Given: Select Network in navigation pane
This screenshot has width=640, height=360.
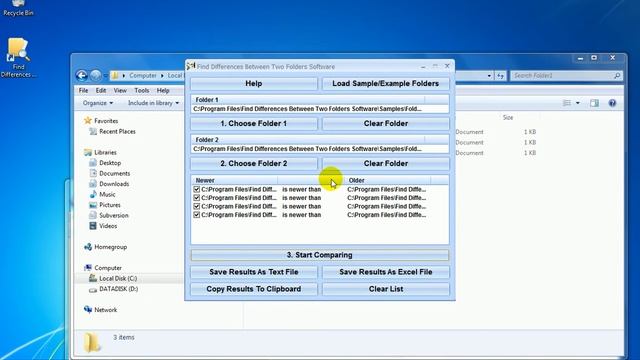Looking at the screenshot, I should click(101, 310).
